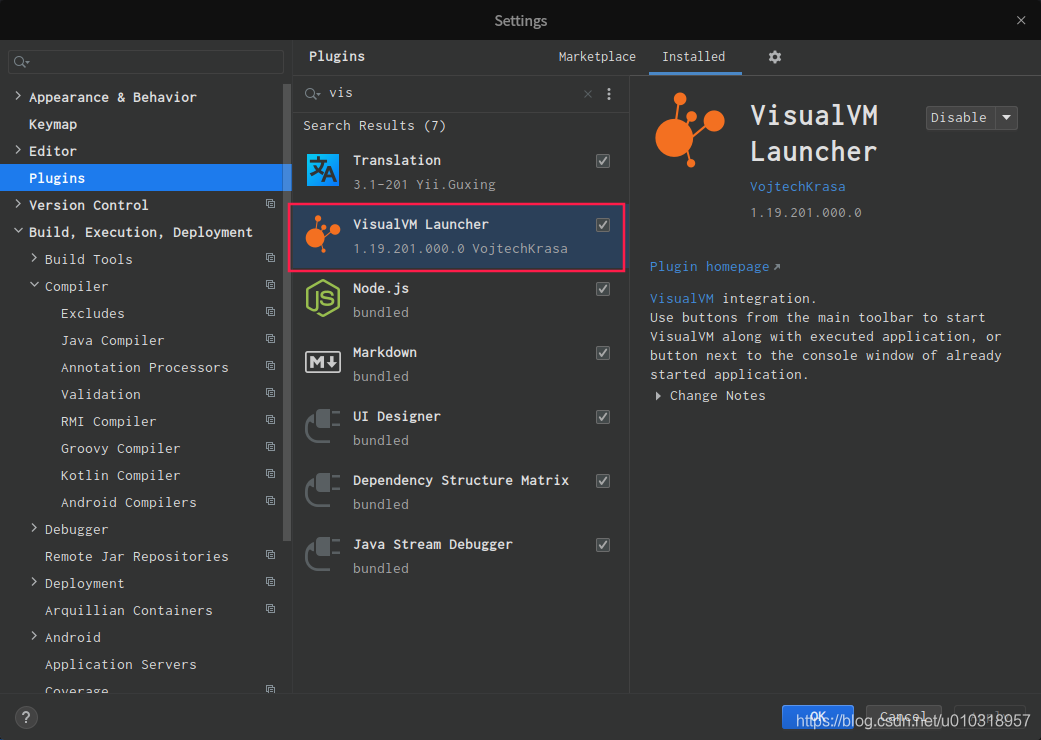This screenshot has height=740, width=1041.
Task: Confirm settings with OK button
Action: coord(818,717)
